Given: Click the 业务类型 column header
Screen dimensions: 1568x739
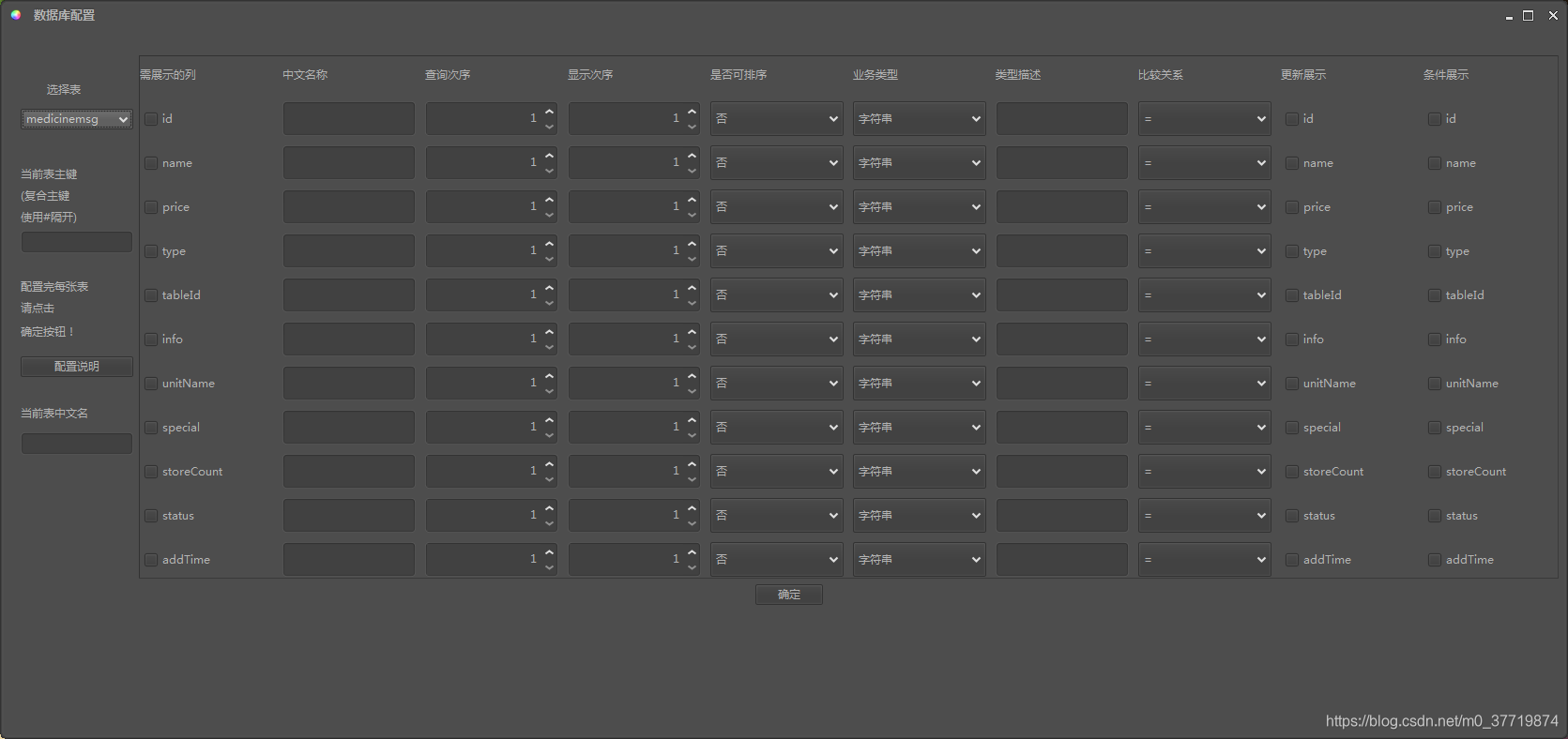Looking at the screenshot, I should [x=875, y=75].
